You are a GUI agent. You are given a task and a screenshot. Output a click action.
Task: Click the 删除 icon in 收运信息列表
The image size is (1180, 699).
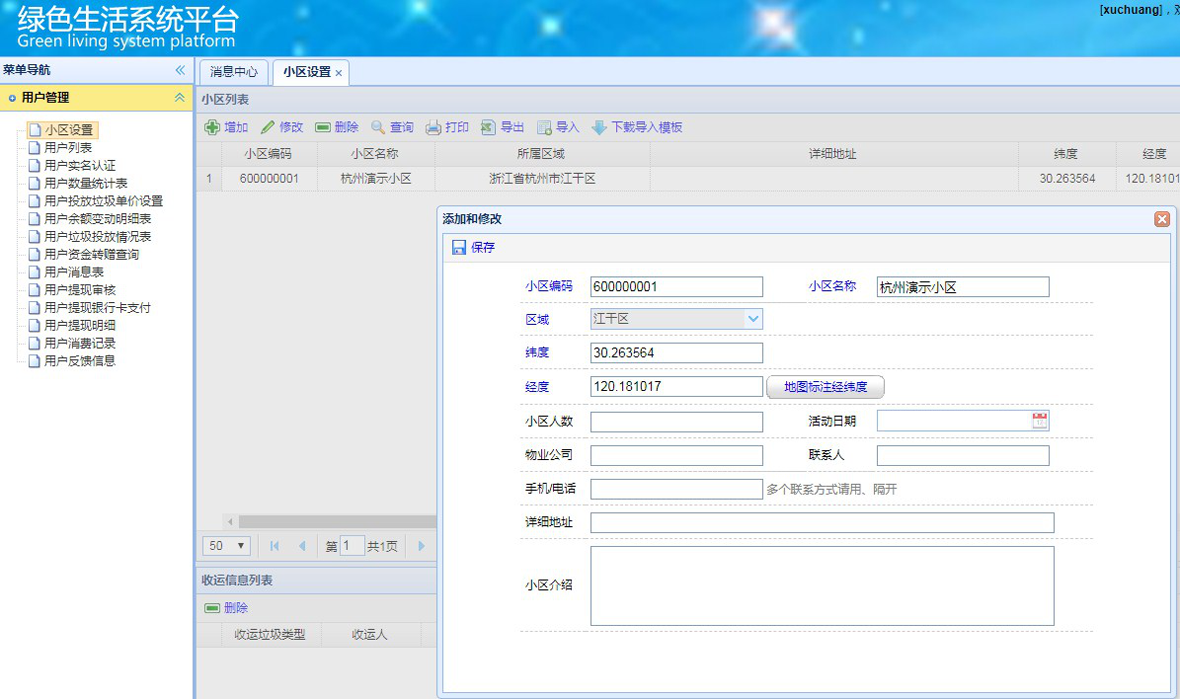[x=212, y=608]
